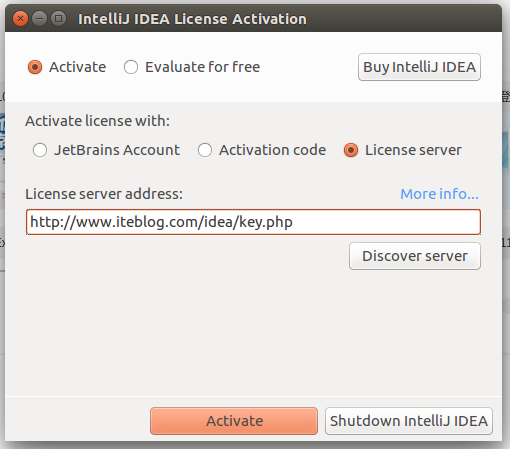Click the Discover server button

click(415, 256)
